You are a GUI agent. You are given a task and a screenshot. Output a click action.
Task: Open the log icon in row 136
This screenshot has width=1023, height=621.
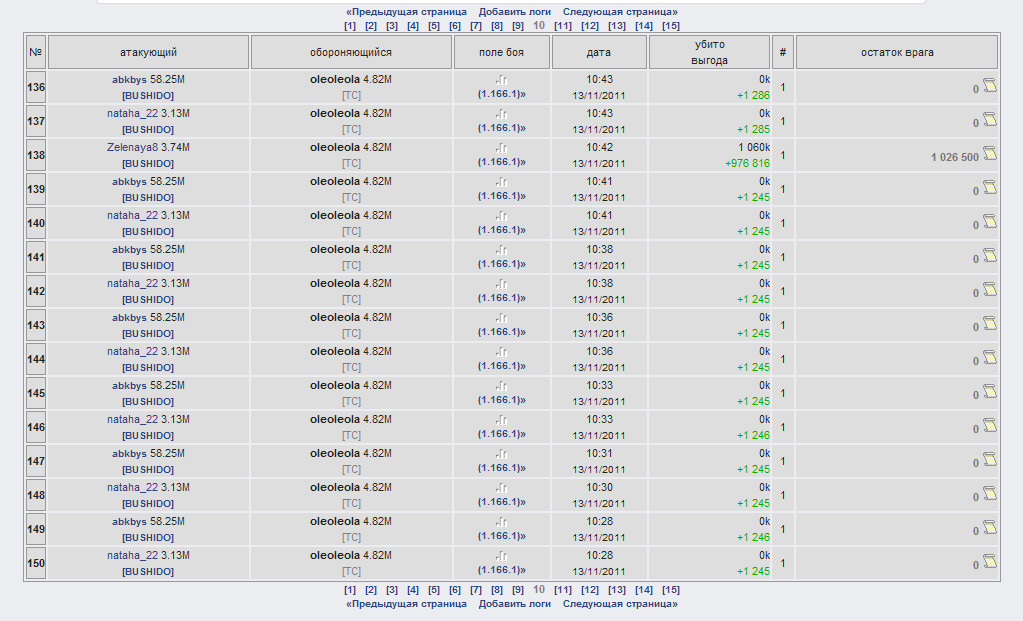click(990, 86)
